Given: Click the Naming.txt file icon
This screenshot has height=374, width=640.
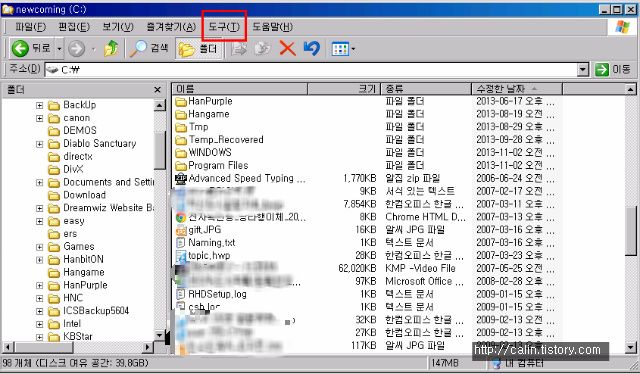Looking at the screenshot, I should point(180,243).
